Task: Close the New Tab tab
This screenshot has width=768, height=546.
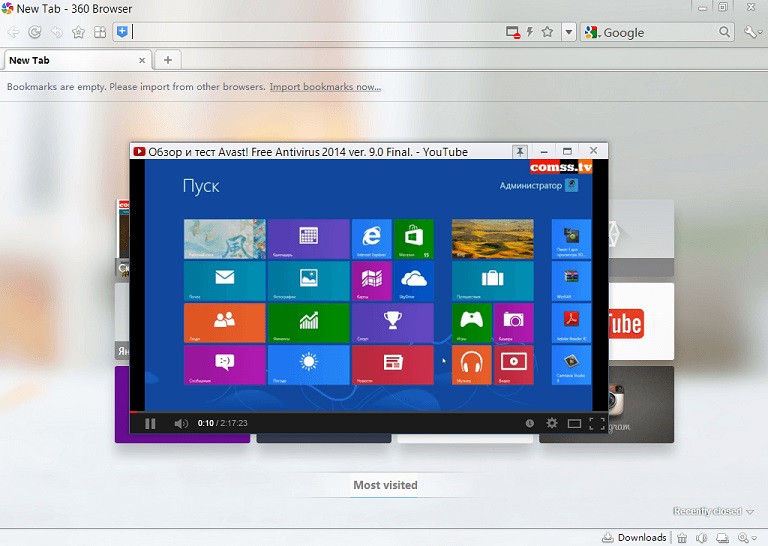Action: [x=142, y=60]
